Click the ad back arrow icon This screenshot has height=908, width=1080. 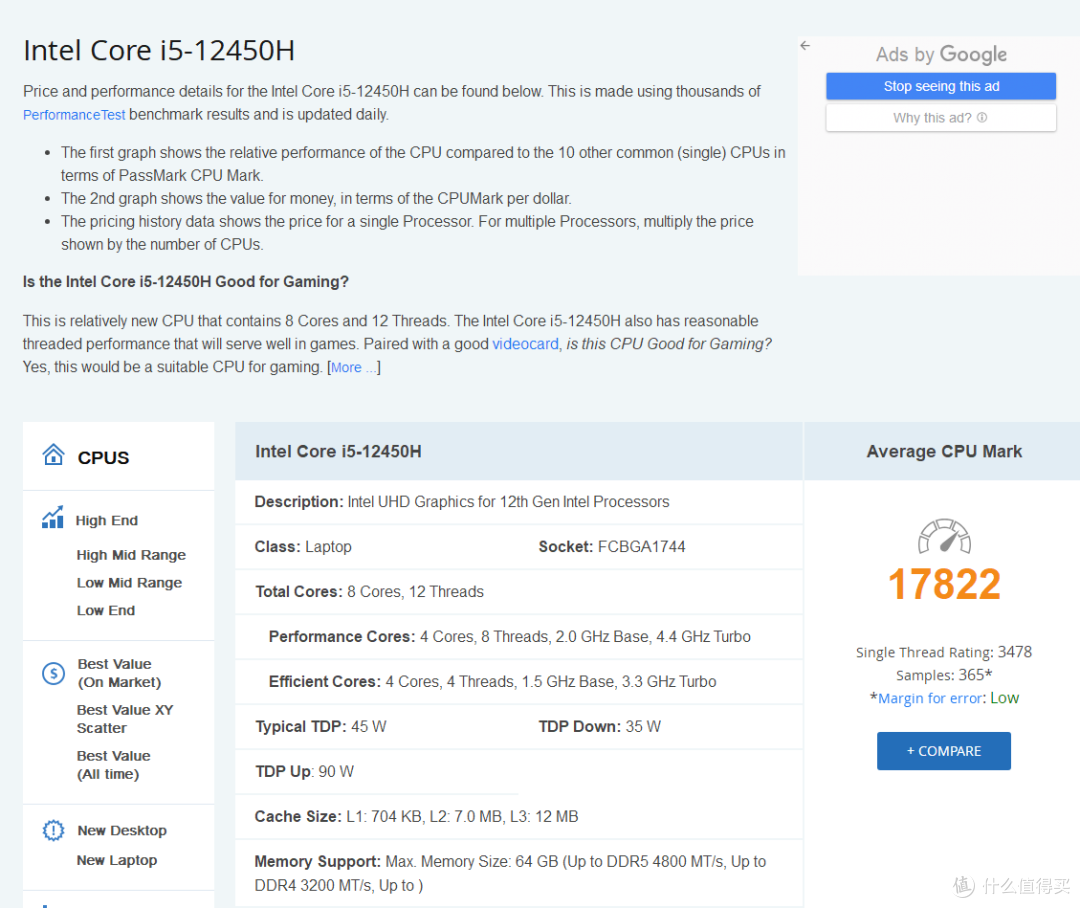[x=805, y=45]
